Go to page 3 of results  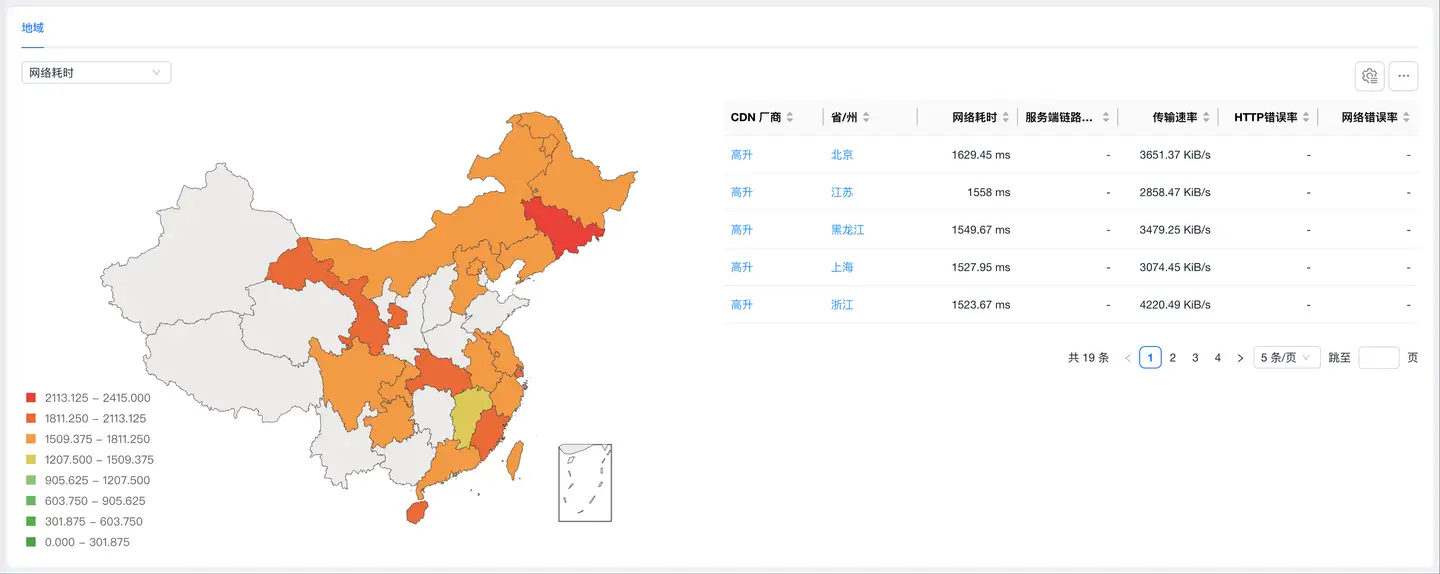(1195, 358)
